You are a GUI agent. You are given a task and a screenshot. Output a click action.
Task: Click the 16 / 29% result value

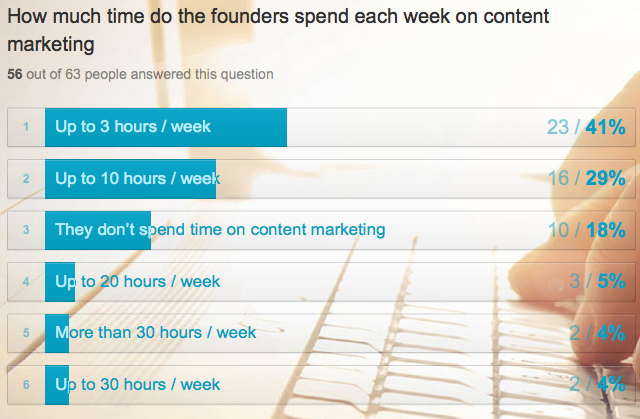pos(586,178)
